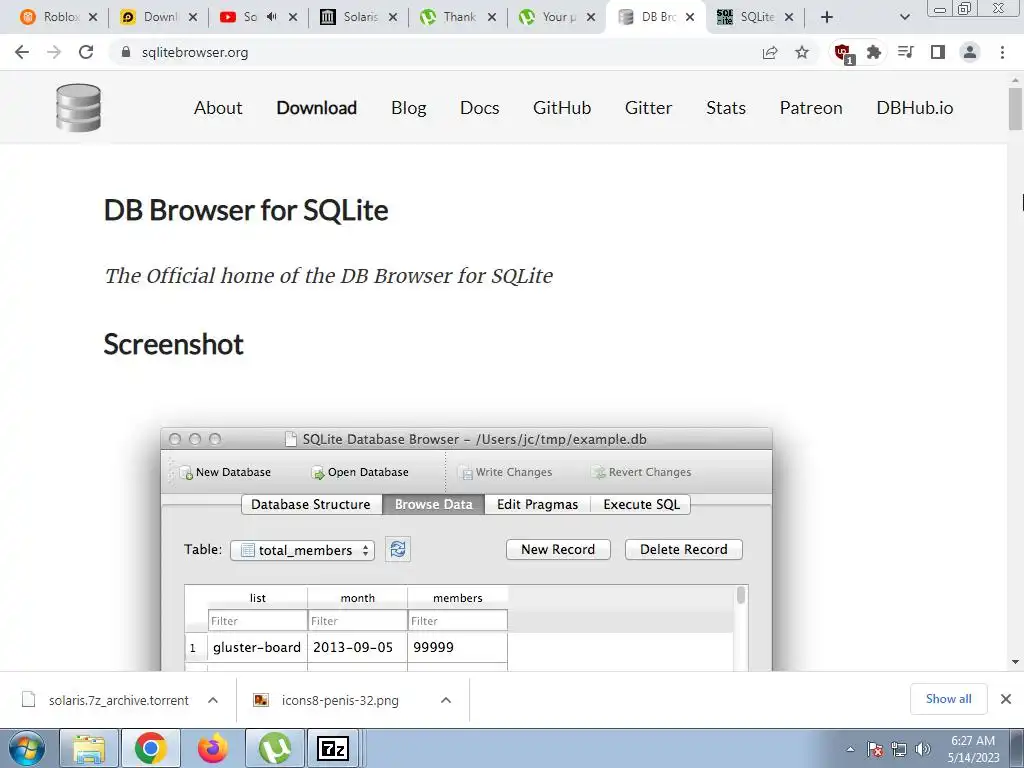Click the taskbar clock 6:27 AM

pyautogui.click(x=973, y=748)
